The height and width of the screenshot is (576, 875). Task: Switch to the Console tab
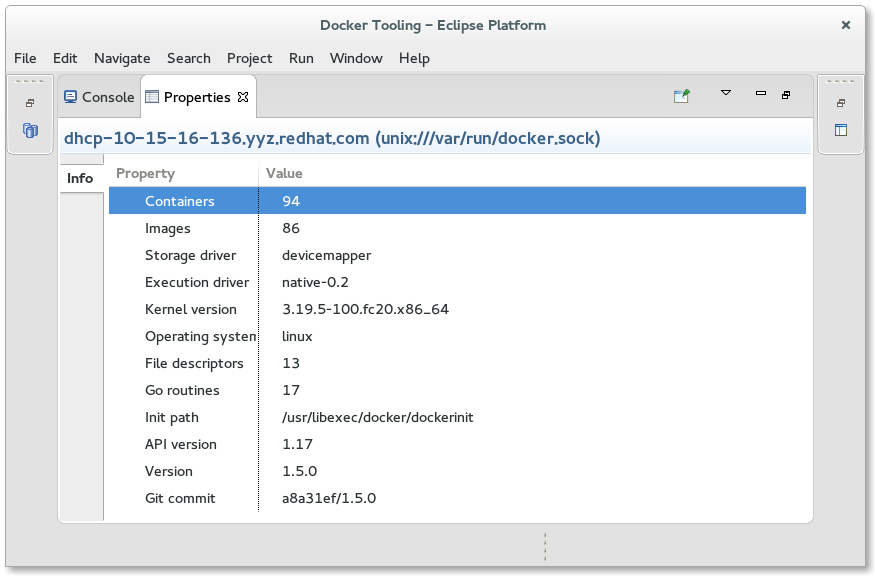coord(99,97)
